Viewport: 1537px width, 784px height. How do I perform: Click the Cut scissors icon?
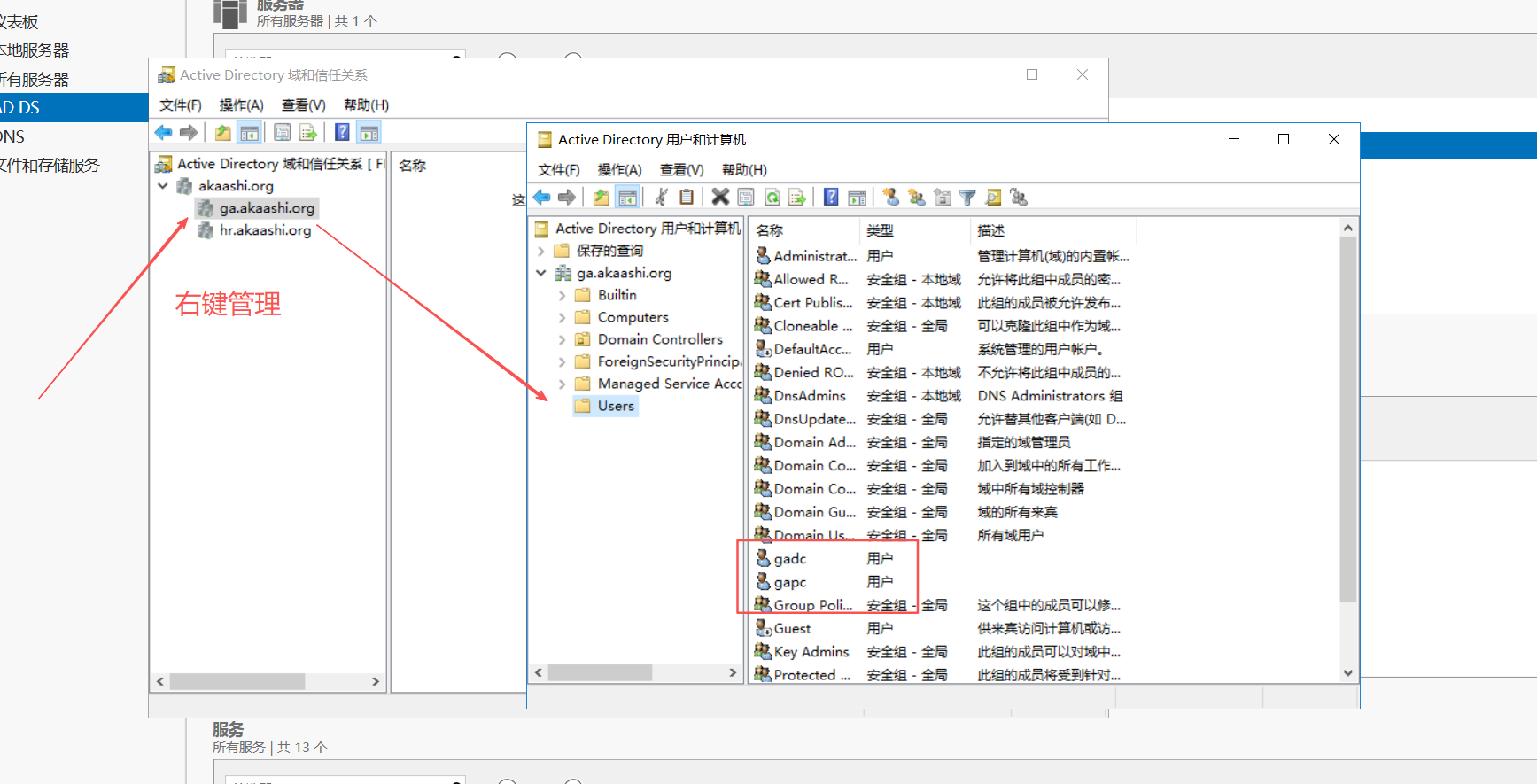661,198
